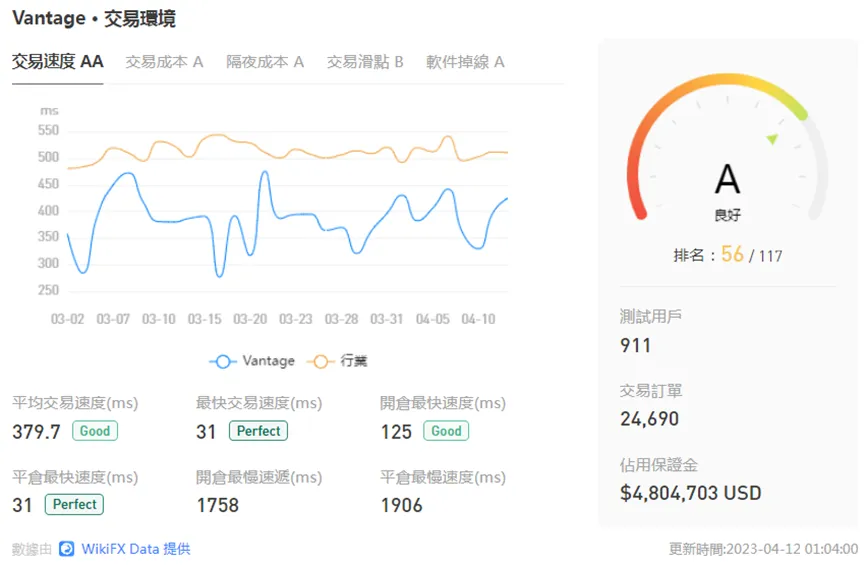Click the 交易訂單 value 24,690

coord(649,419)
